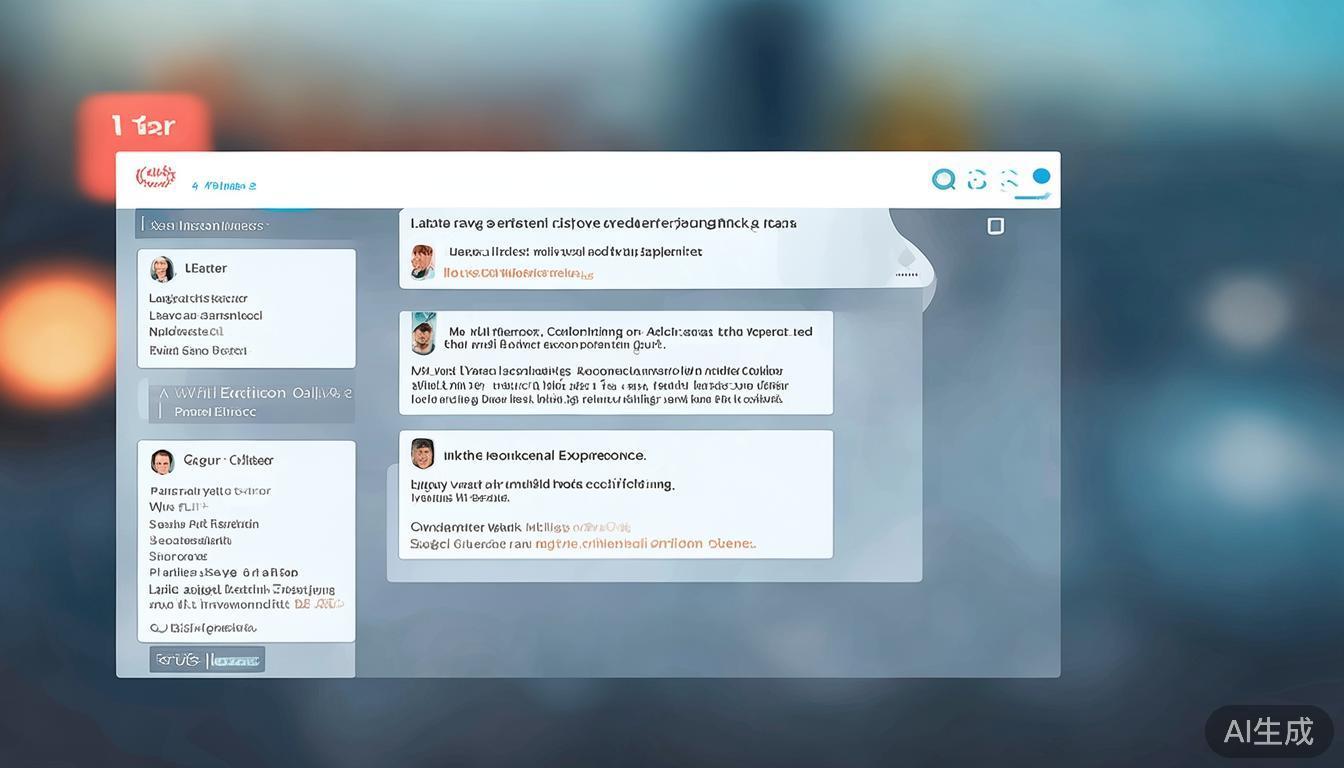Viewport: 1344px width, 768px height.
Task: Select the share icon near the top right
Action: click(1008, 178)
